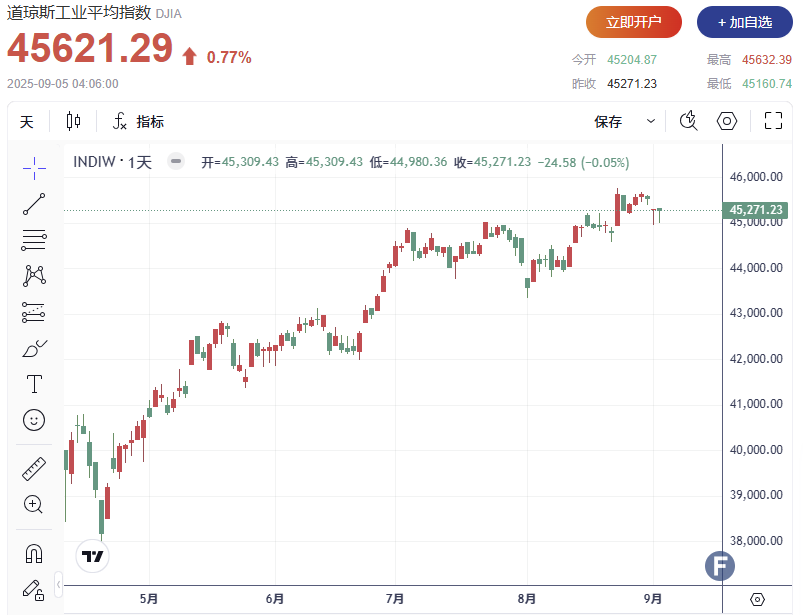Viewport: 803px width, 615px height.
Task: Pick the Fibonacci retracement tool
Action: pyautogui.click(x=34, y=239)
